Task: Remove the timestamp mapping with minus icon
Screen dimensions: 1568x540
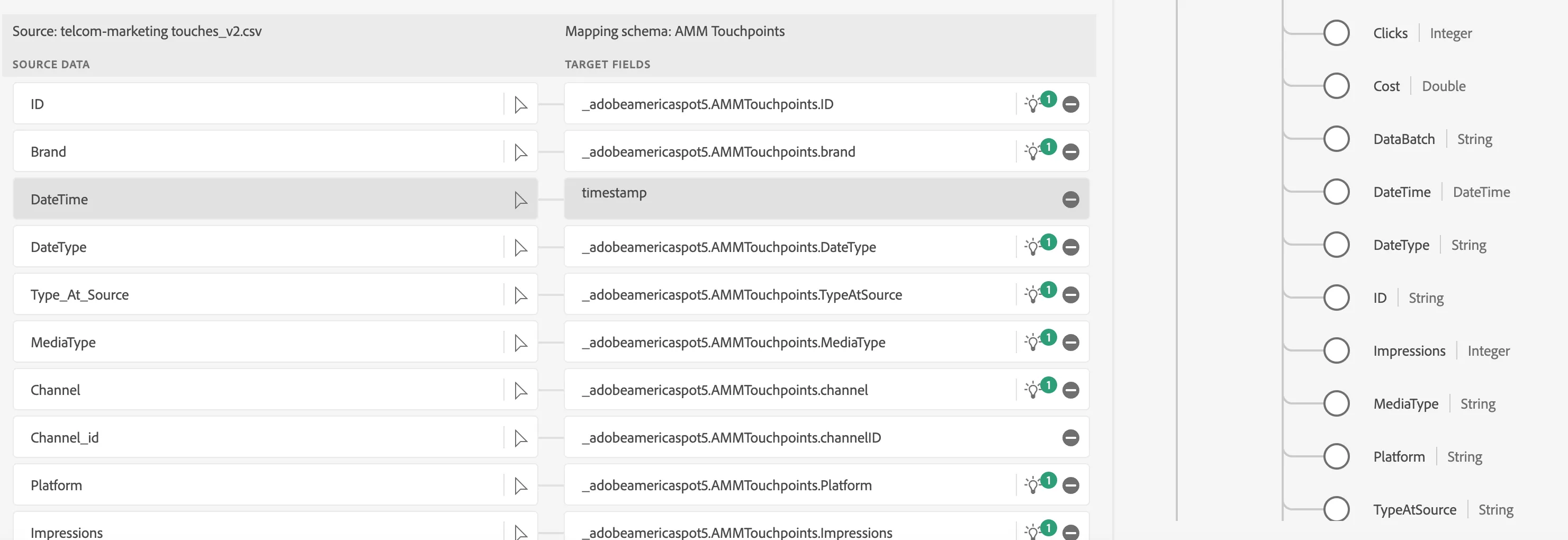Action: coord(1071,200)
